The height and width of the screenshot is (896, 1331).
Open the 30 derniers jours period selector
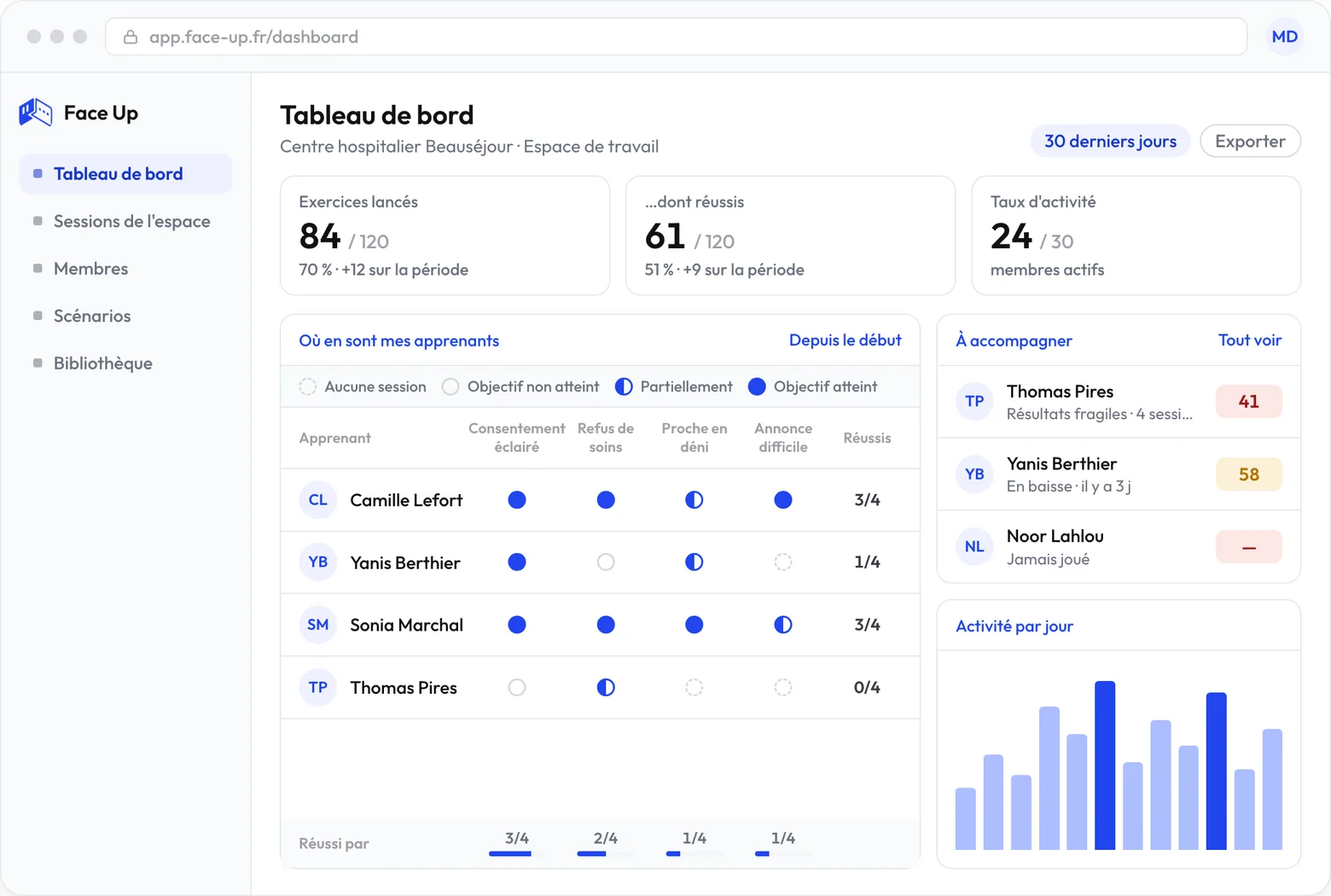pyautogui.click(x=1110, y=141)
